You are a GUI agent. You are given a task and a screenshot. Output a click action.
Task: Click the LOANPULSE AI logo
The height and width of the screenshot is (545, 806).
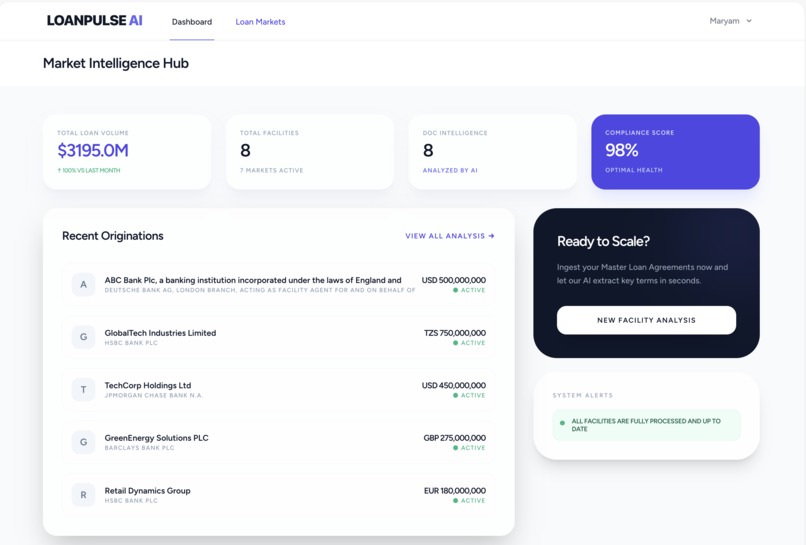(95, 21)
